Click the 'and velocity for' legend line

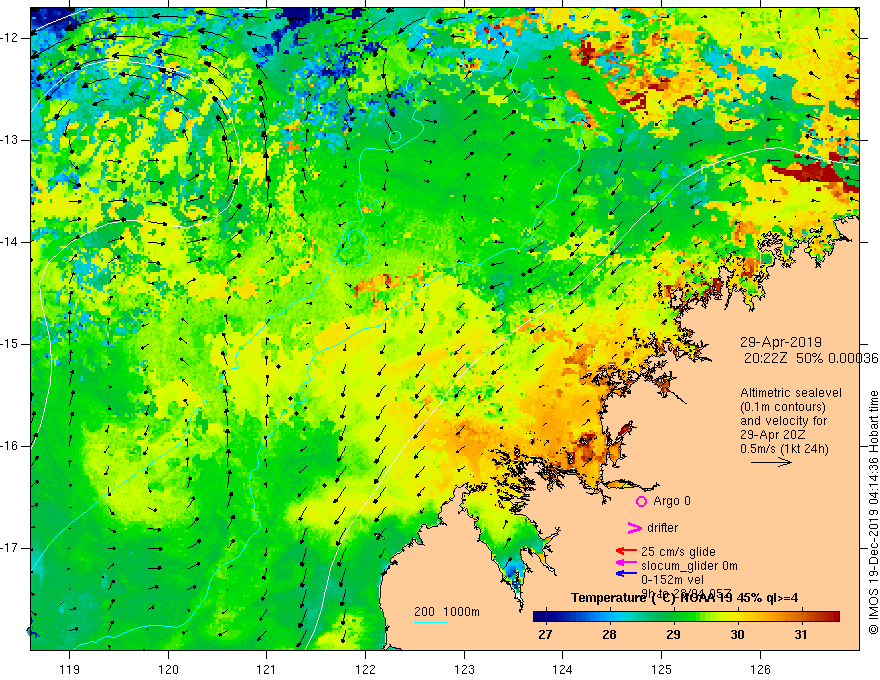[x=783, y=421]
